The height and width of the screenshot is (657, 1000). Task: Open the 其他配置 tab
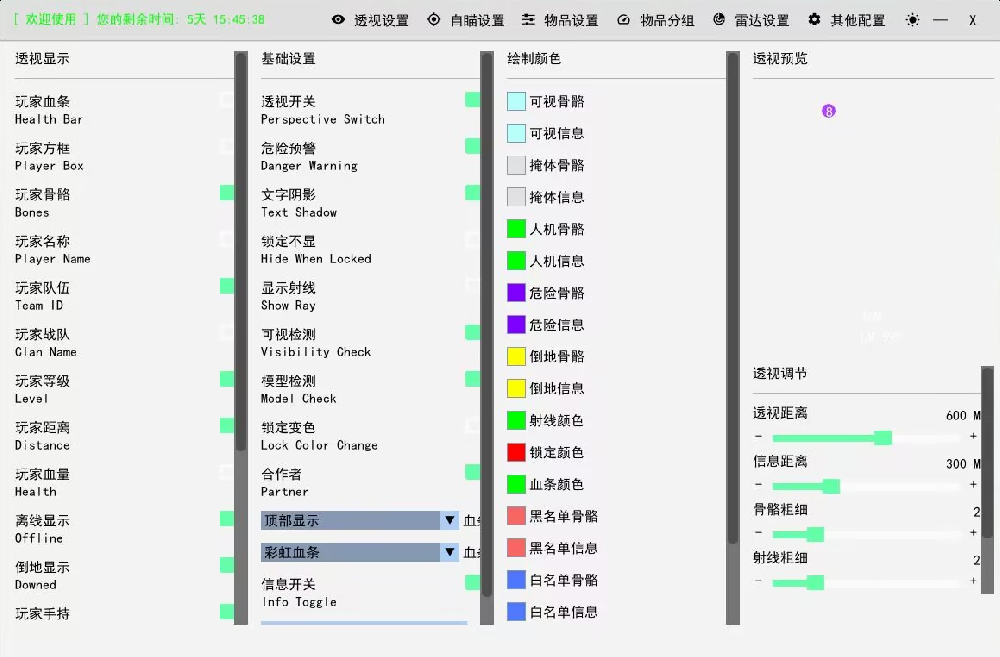tap(847, 20)
